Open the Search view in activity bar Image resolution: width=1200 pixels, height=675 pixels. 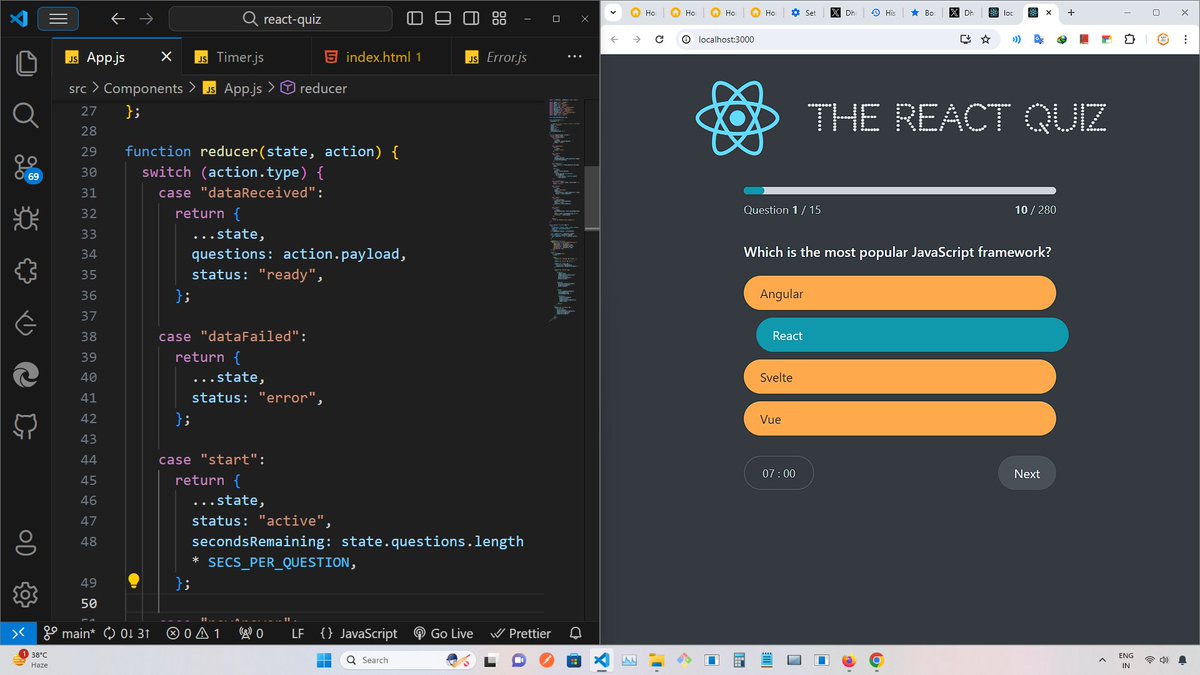pos(26,115)
